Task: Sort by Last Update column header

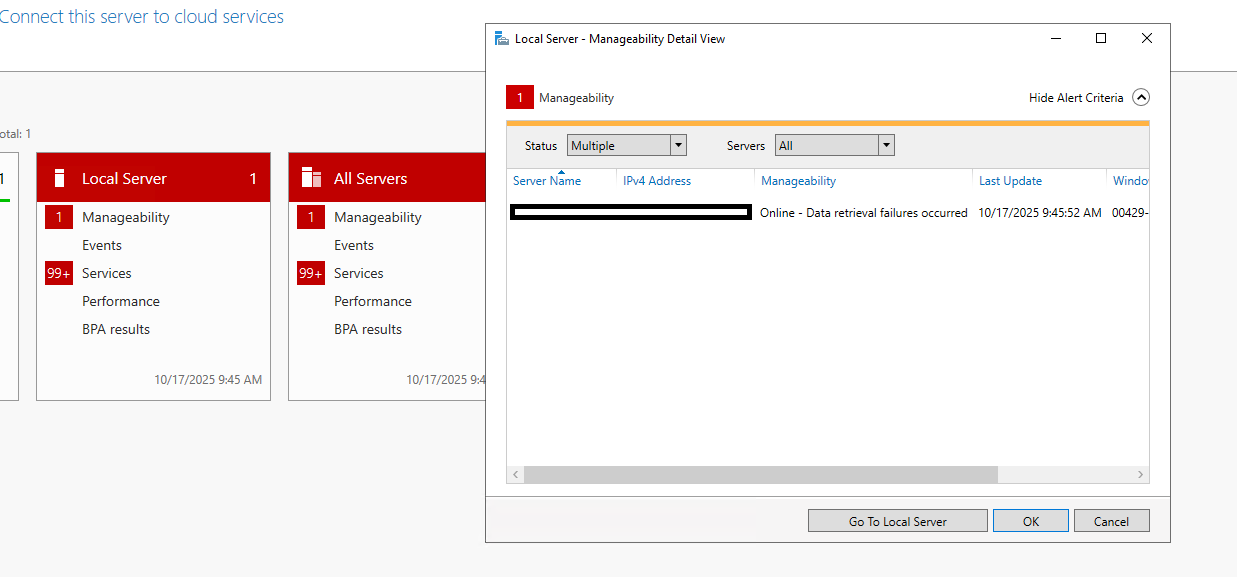Action: [1010, 181]
